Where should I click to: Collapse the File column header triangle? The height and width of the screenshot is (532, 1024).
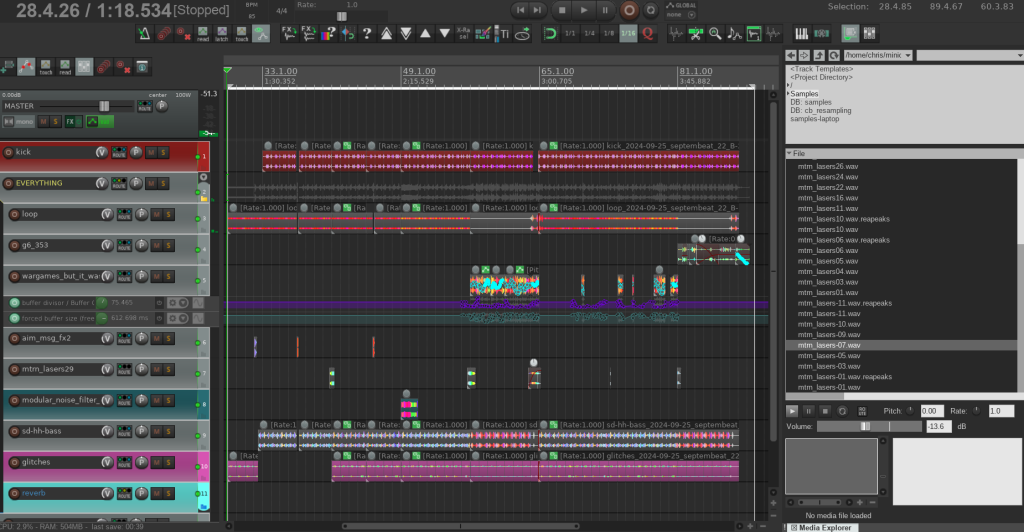click(x=789, y=153)
